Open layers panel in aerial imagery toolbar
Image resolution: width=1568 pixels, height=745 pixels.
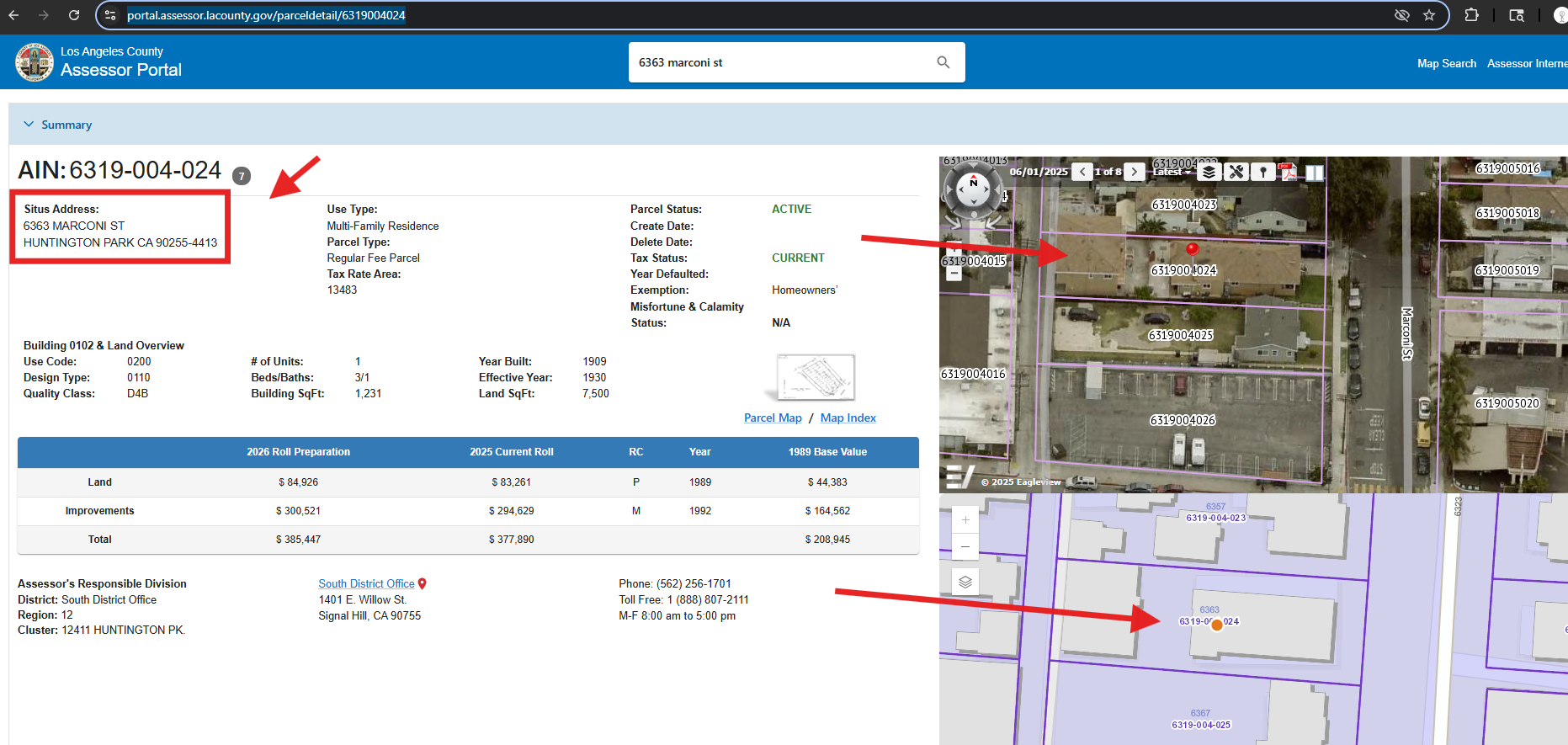1209,172
